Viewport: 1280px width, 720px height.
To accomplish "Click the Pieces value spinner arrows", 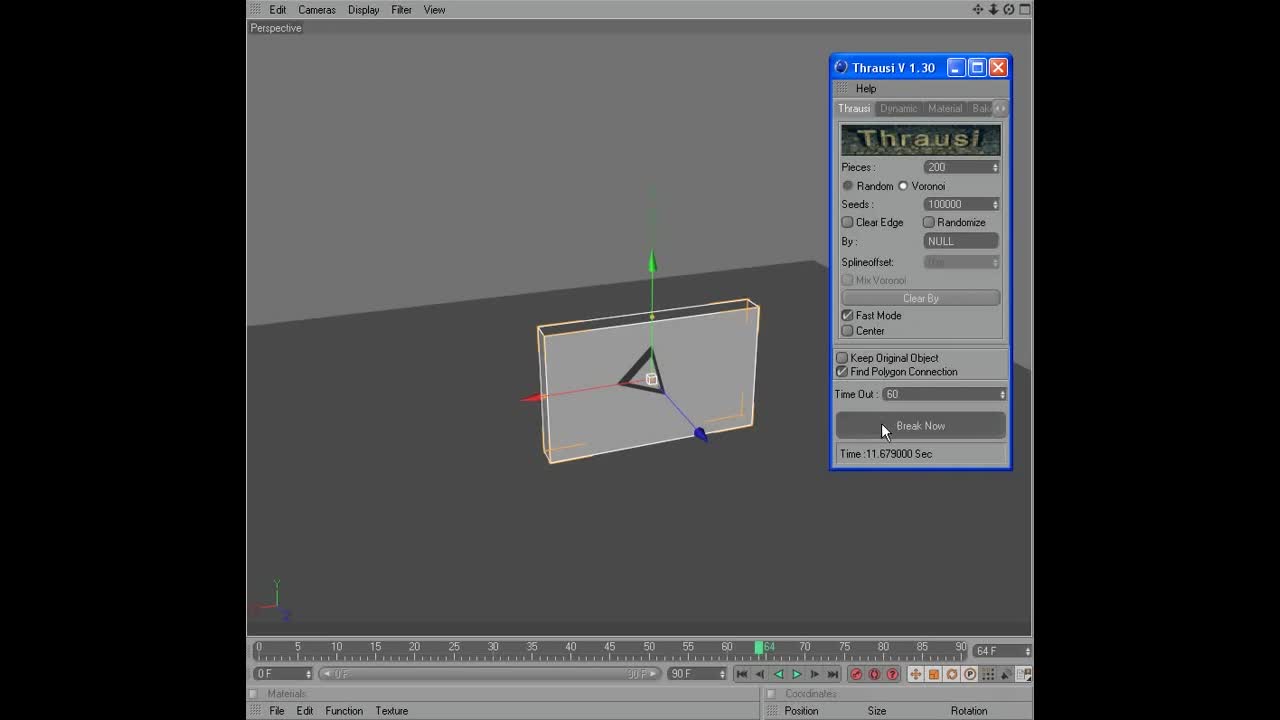I will 995,167.
